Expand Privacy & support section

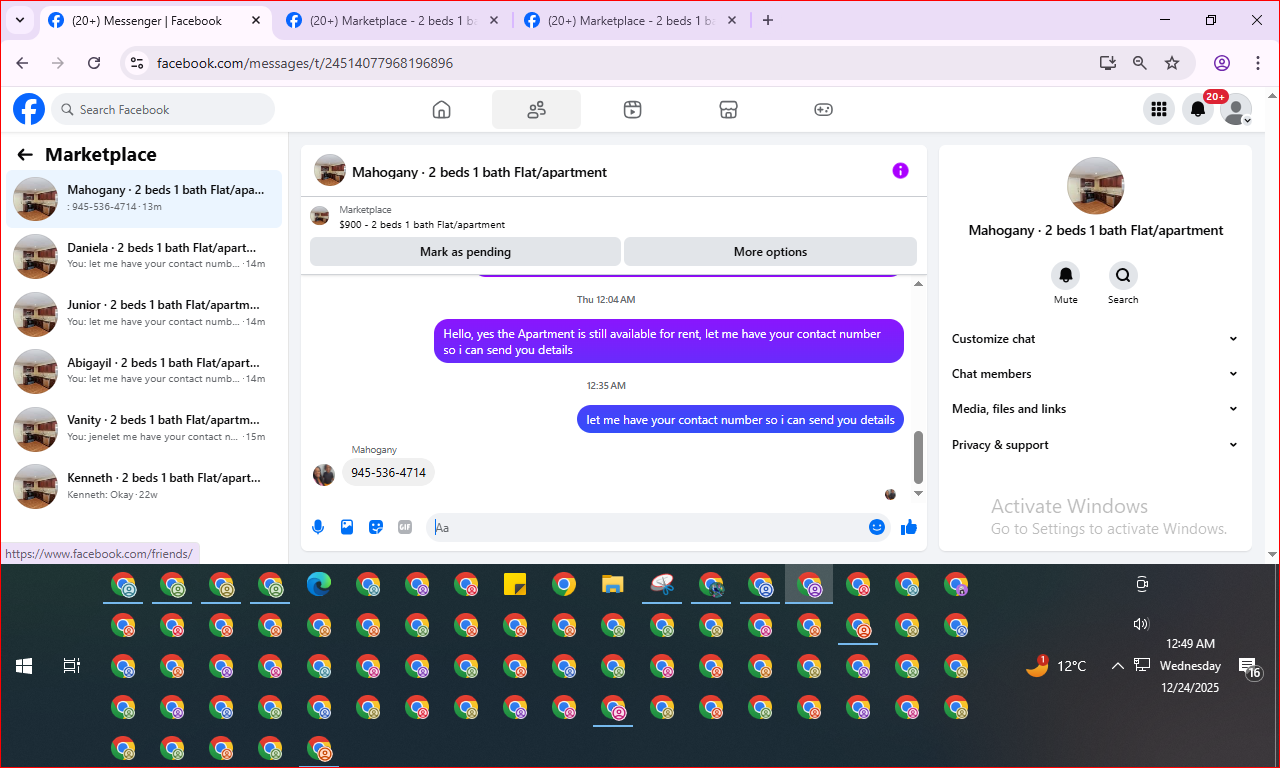point(1095,445)
